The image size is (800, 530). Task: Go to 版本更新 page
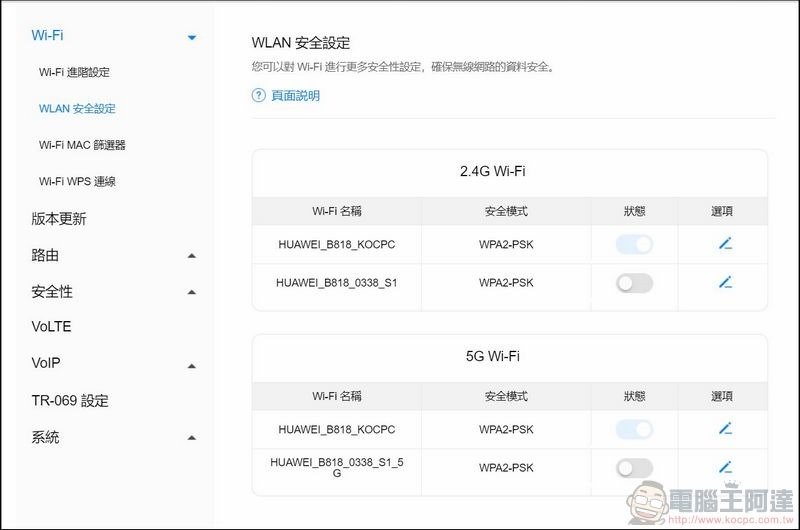[59, 219]
